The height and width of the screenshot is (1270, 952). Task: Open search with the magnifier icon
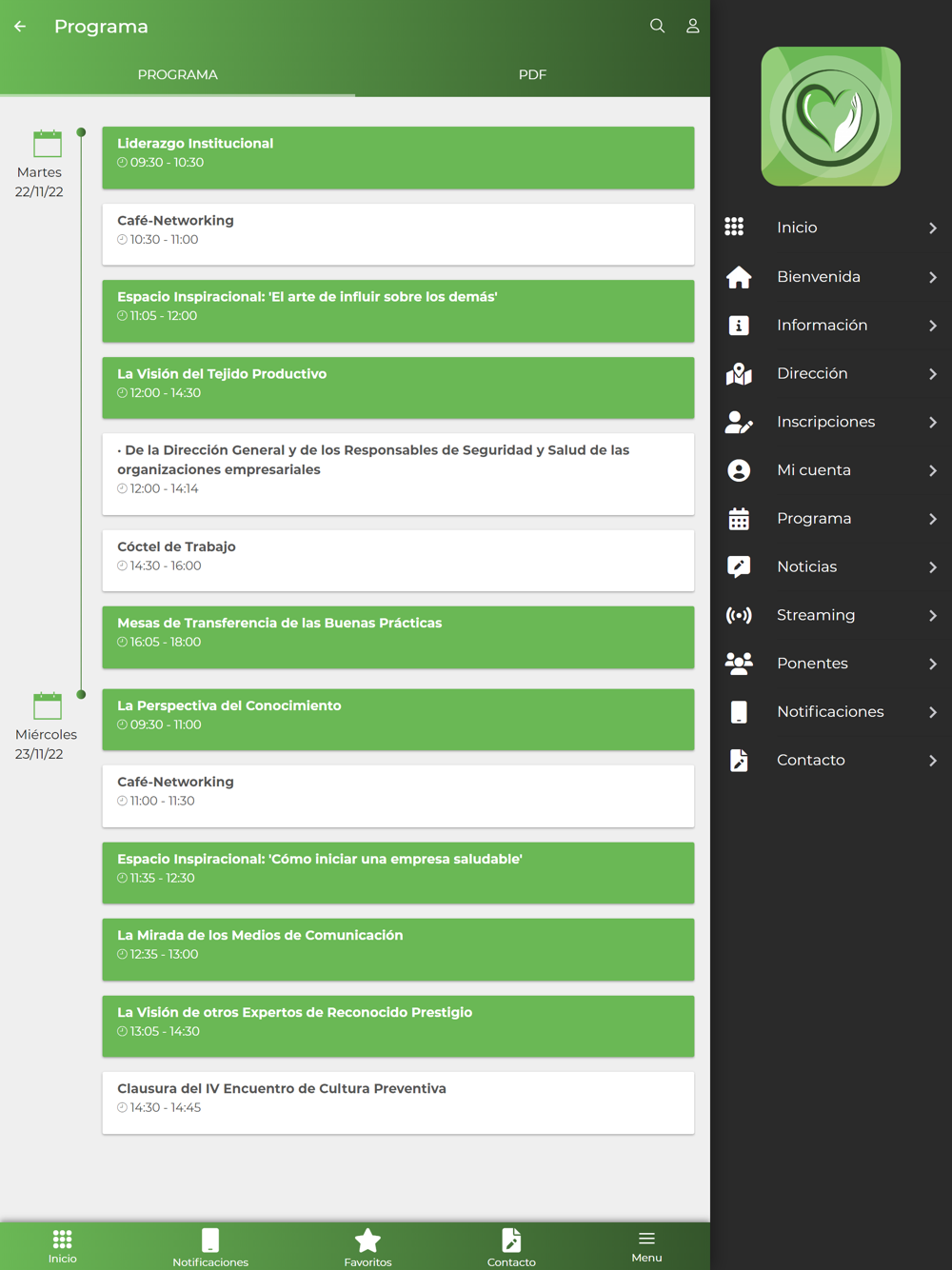(x=657, y=26)
